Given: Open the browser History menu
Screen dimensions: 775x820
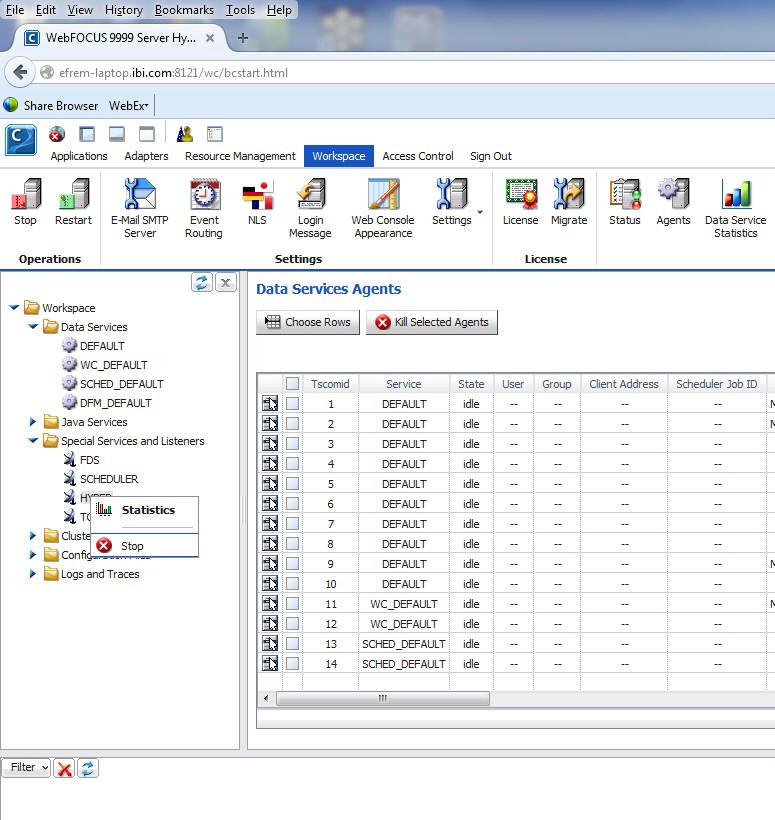Looking at the screenshot, I should pos(123,10).
